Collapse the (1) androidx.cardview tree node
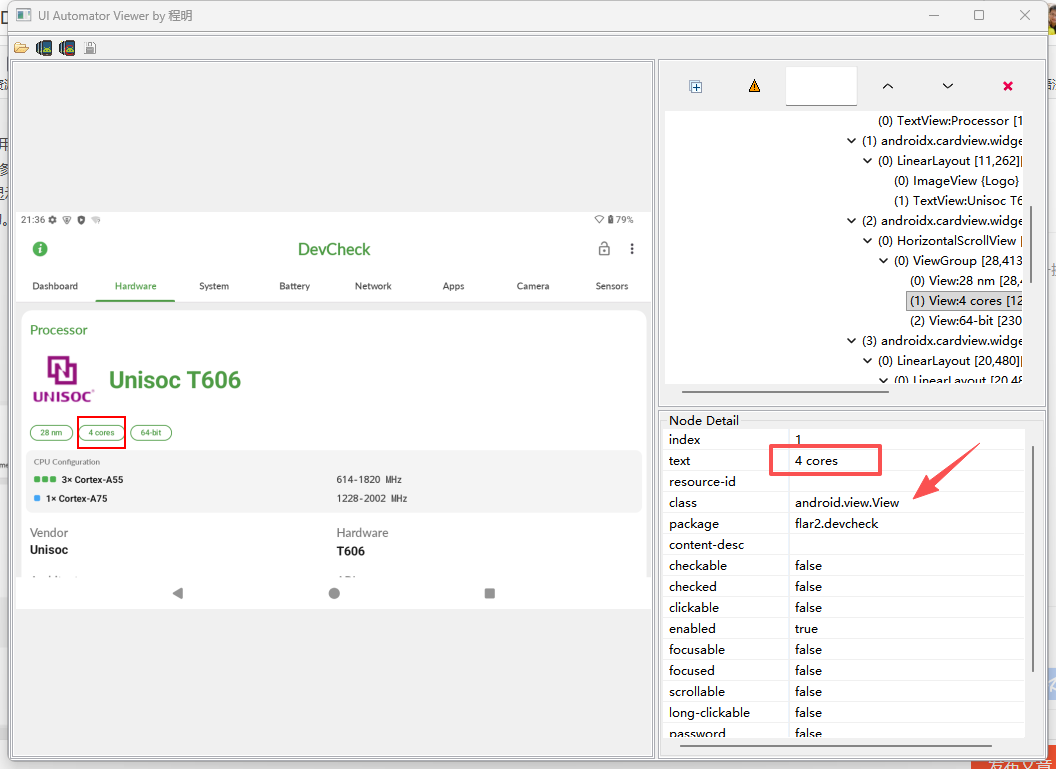This screenshot has height=769, width=1056. tap(851, 141)
